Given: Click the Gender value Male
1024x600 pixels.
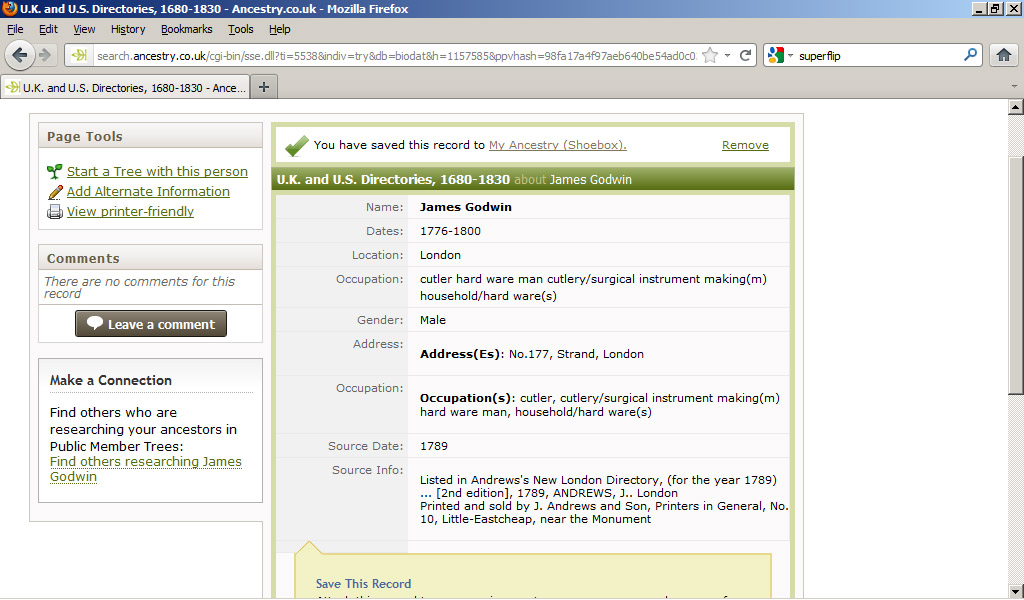Looking at the screenshot, I should 433,320.
